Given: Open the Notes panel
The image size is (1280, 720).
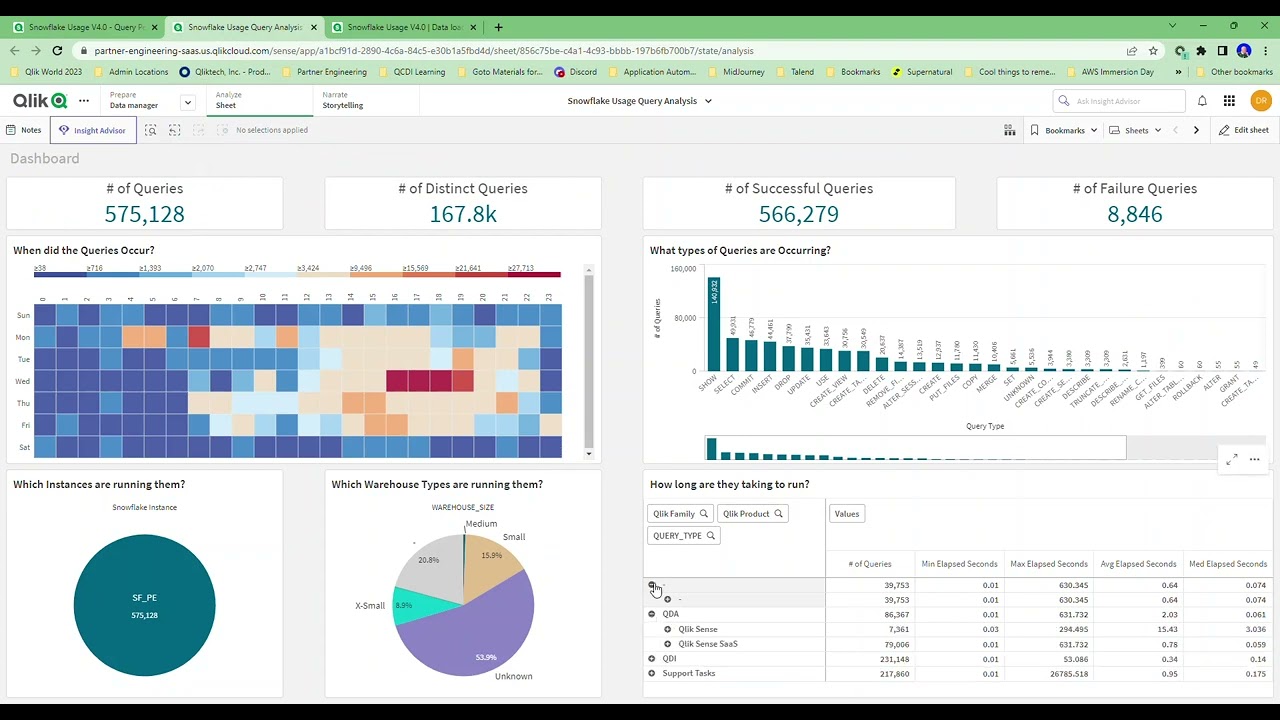Looking at the screenshot, I should point(24,130).
